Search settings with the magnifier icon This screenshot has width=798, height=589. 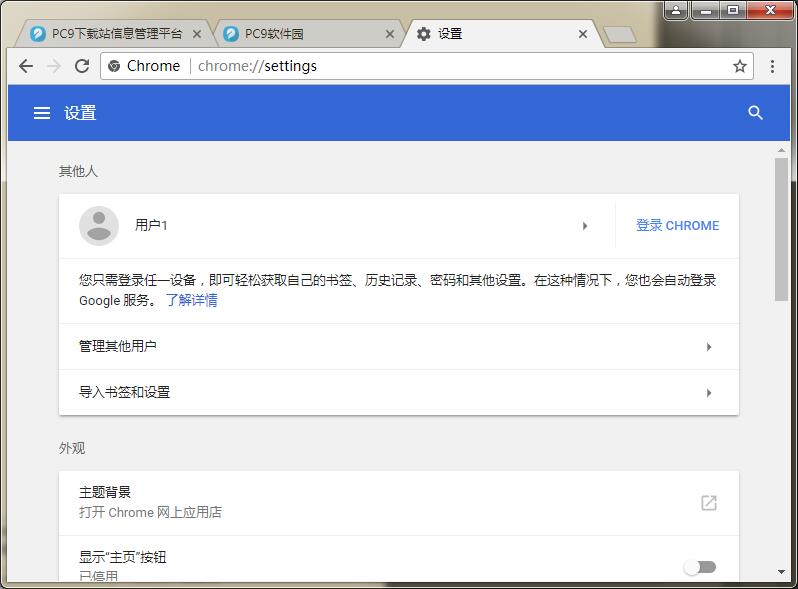(x=755, y=113)
